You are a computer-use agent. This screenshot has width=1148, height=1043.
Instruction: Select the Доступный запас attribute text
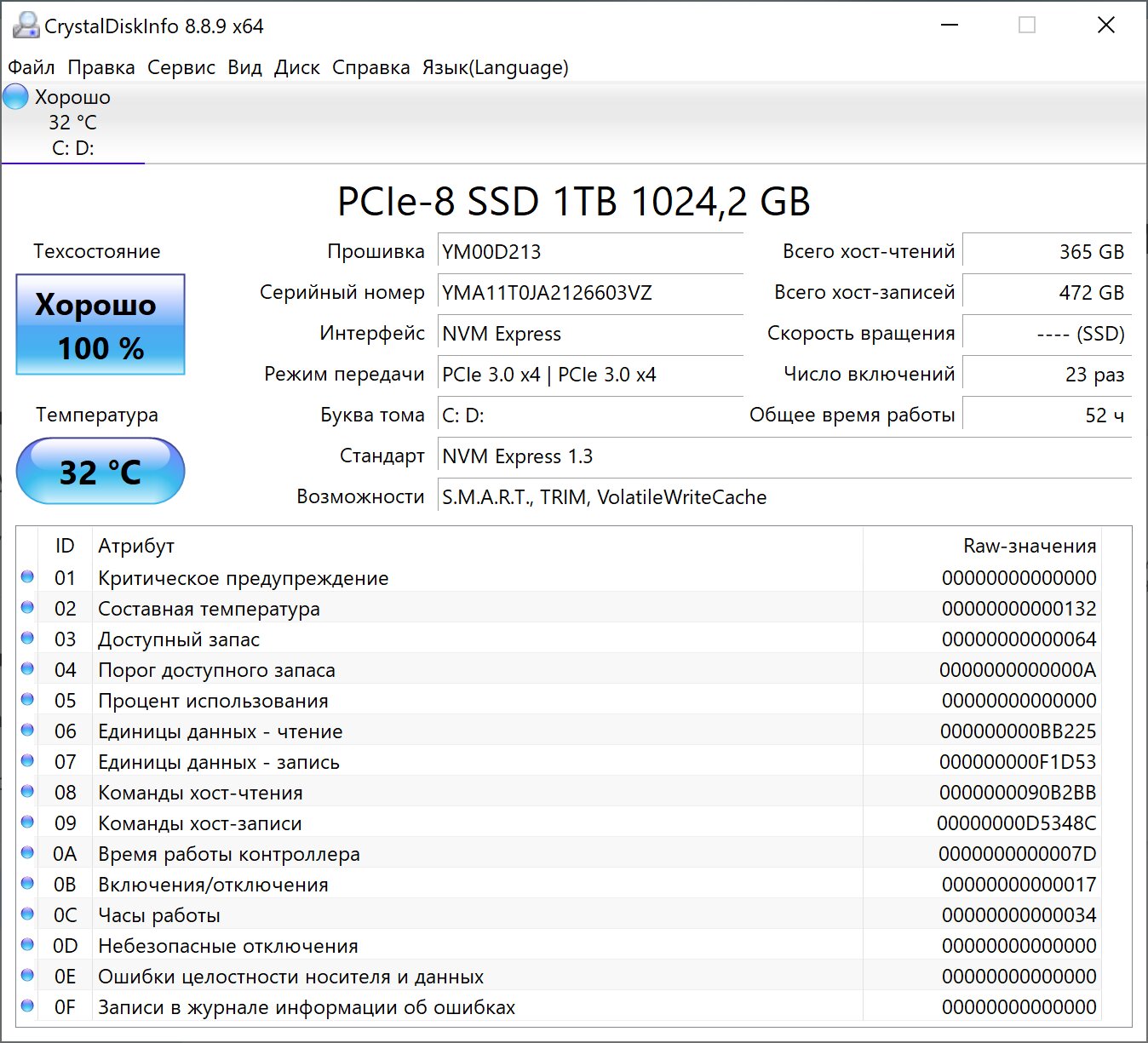coord(179,639)
